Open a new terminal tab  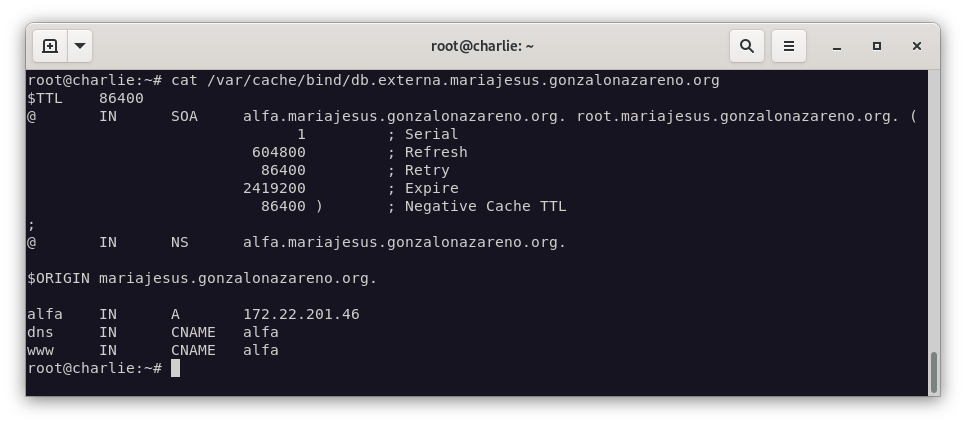coord(50,46)
